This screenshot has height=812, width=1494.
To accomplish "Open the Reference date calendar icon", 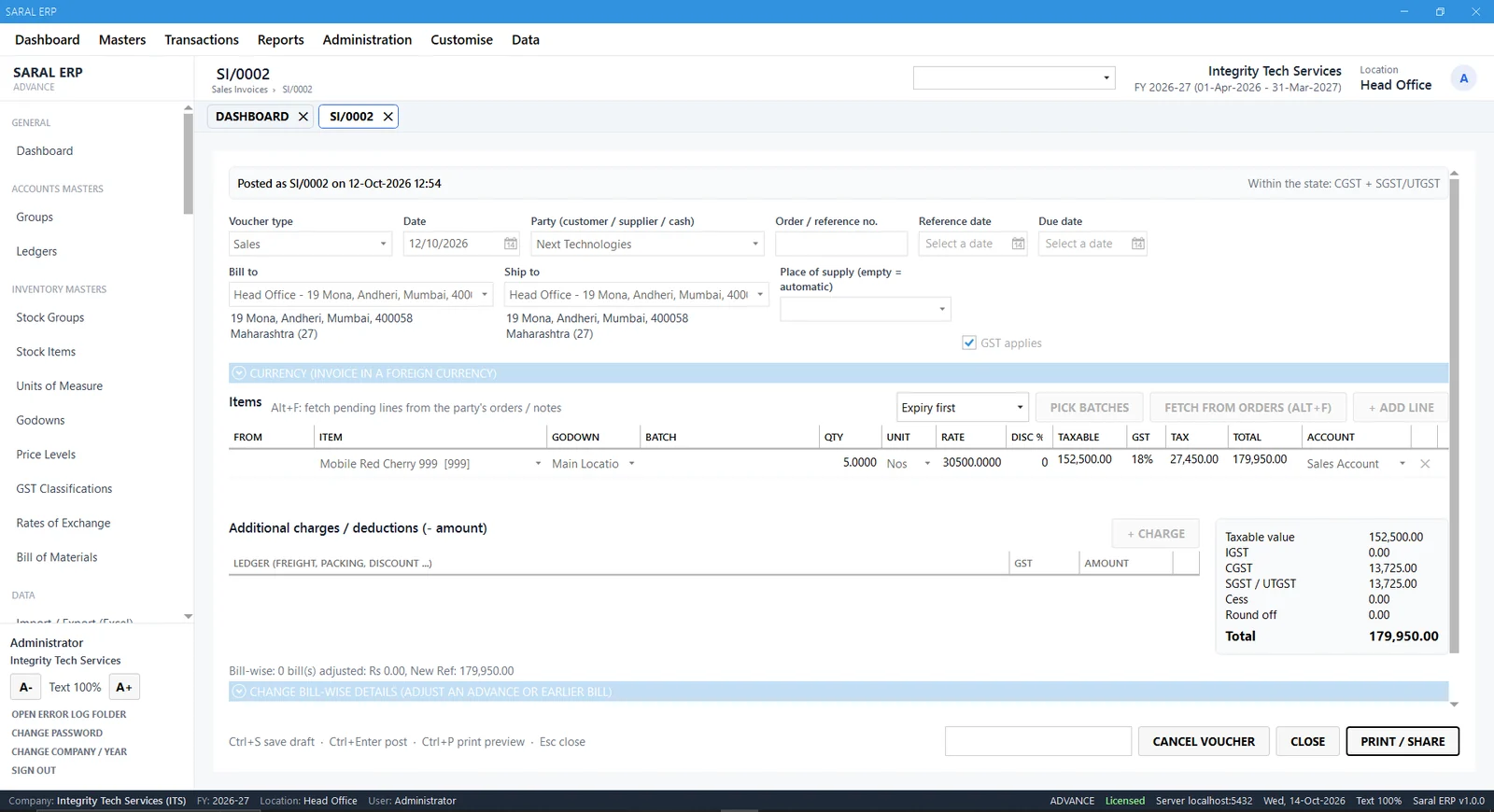I will [x=1018, y=244].
